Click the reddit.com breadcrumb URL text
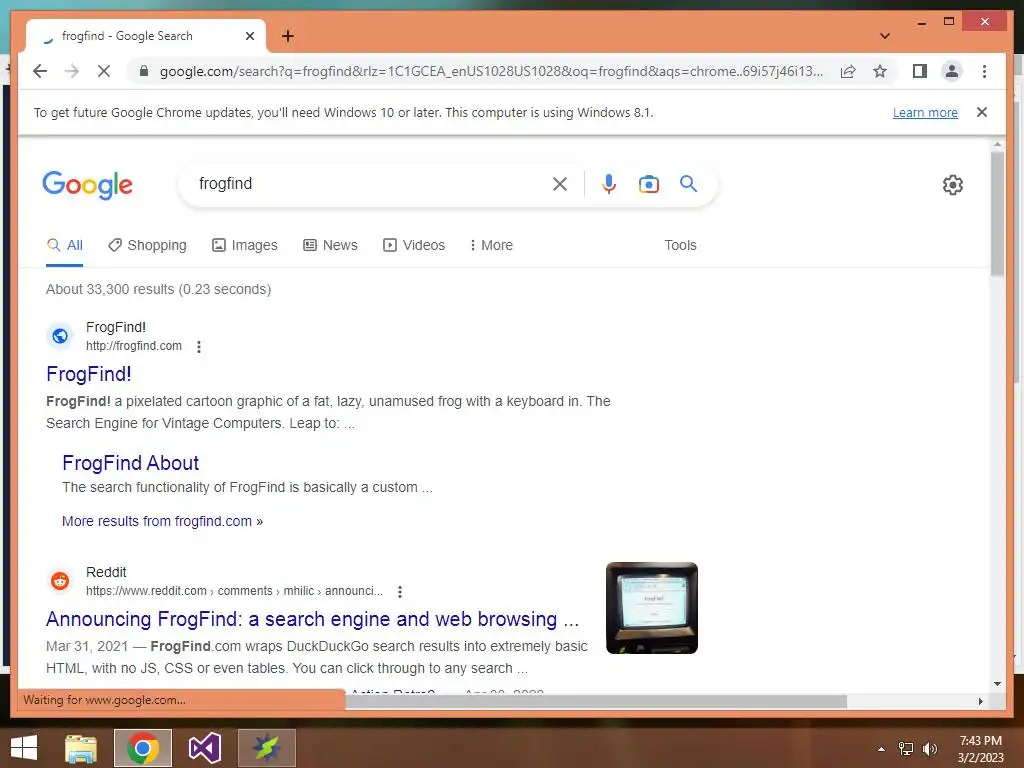The width and height of the screenshot is (1024, 768). click(x=234, y=591)
